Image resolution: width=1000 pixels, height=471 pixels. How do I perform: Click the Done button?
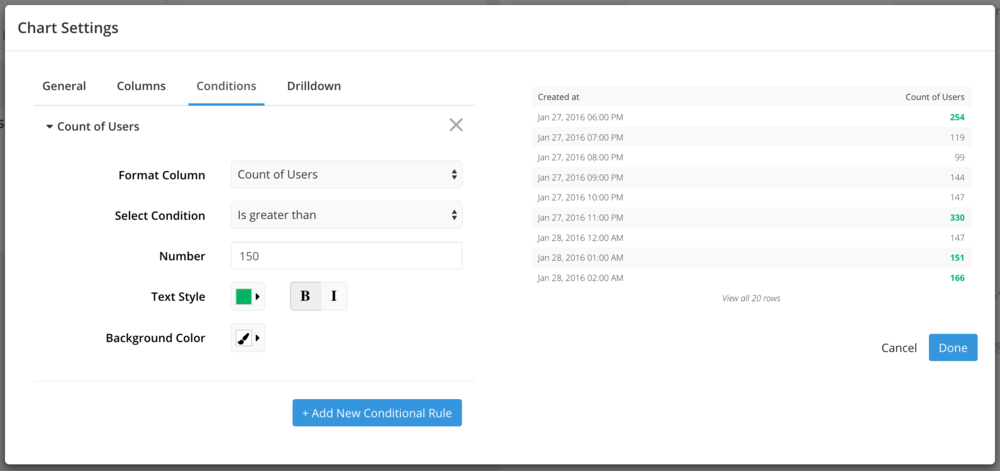pyautogui.click(x=953, y=348)
